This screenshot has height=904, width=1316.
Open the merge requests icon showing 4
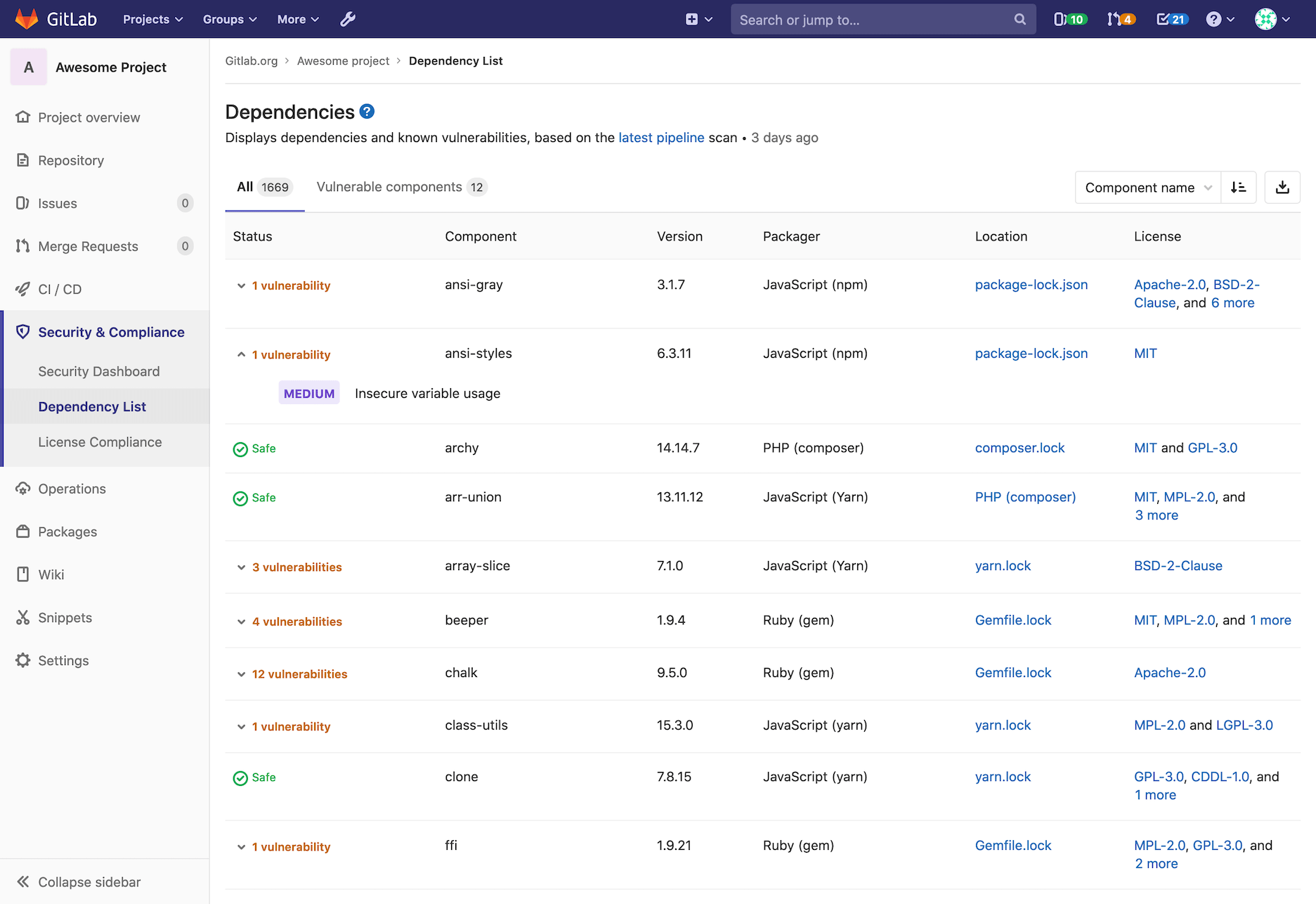pos(1119,19)
